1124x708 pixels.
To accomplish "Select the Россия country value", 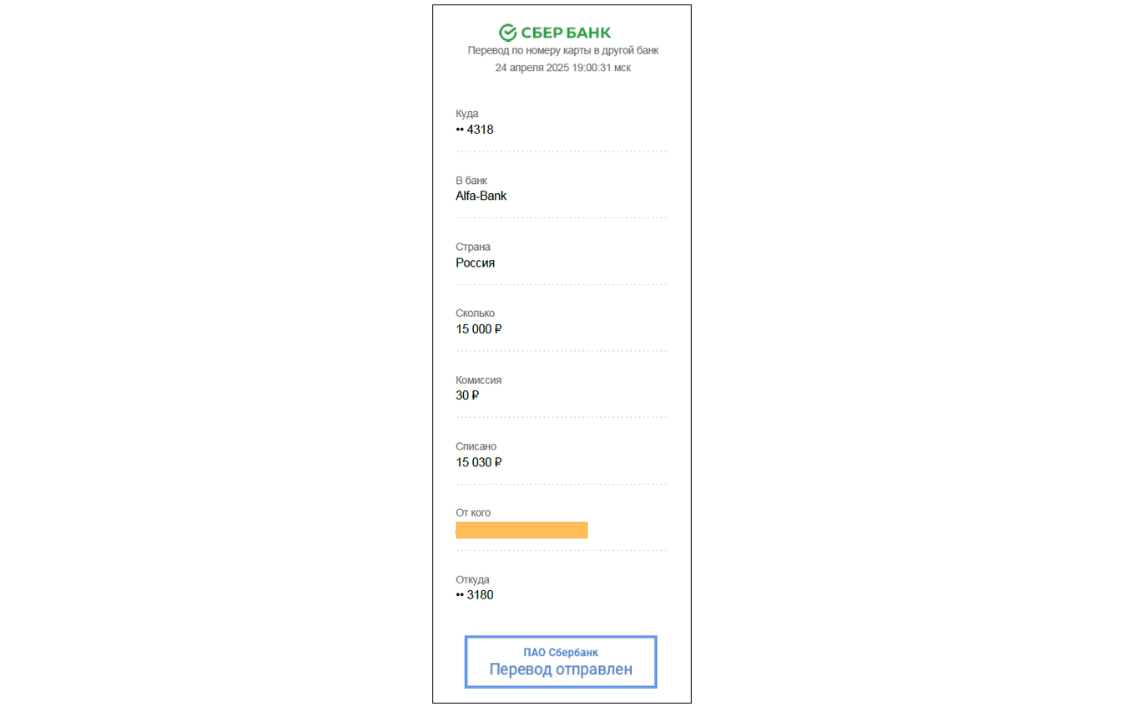I will (475, 263).
